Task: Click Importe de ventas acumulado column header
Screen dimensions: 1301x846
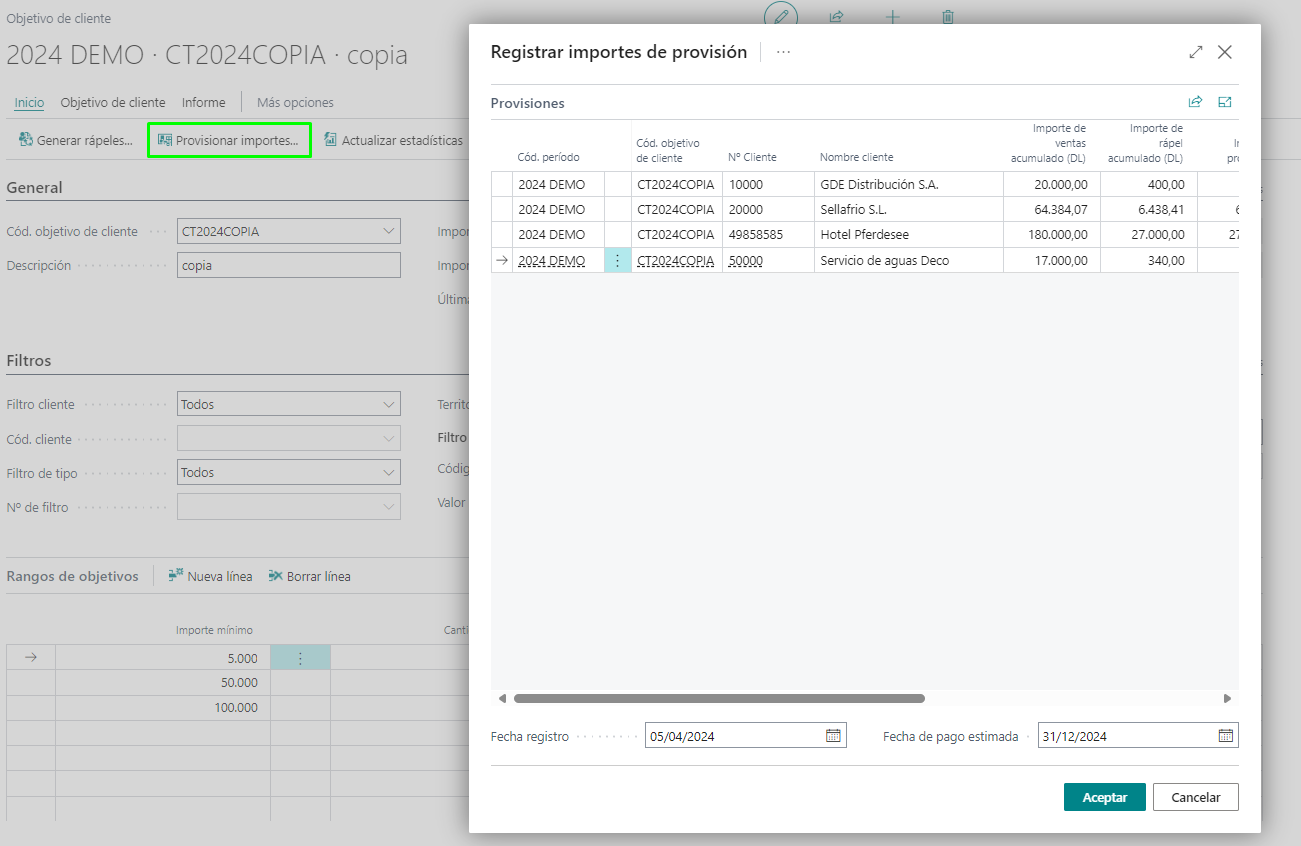Action: (x=1048, y=143)
